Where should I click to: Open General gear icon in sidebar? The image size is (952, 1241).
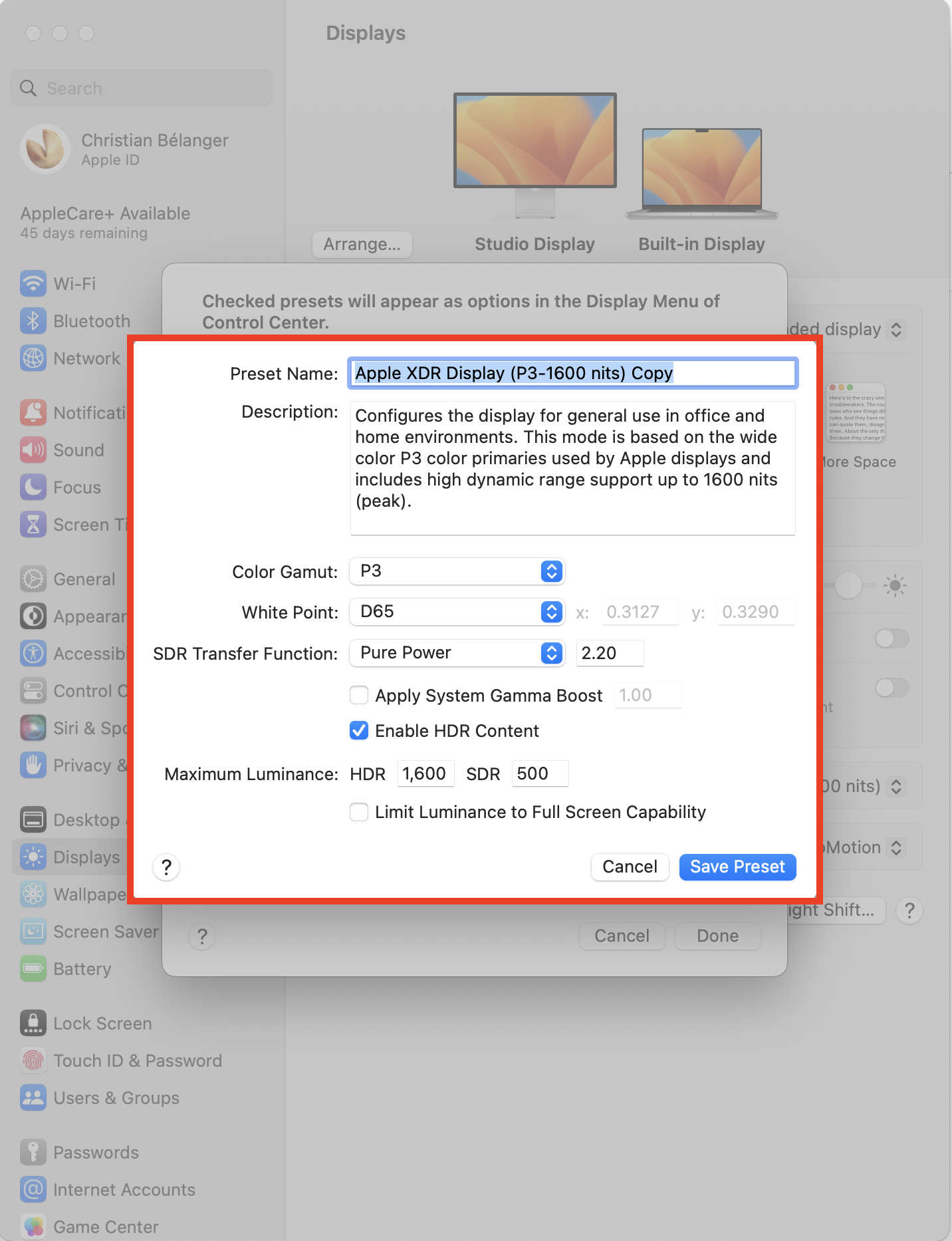coord(33,579)
